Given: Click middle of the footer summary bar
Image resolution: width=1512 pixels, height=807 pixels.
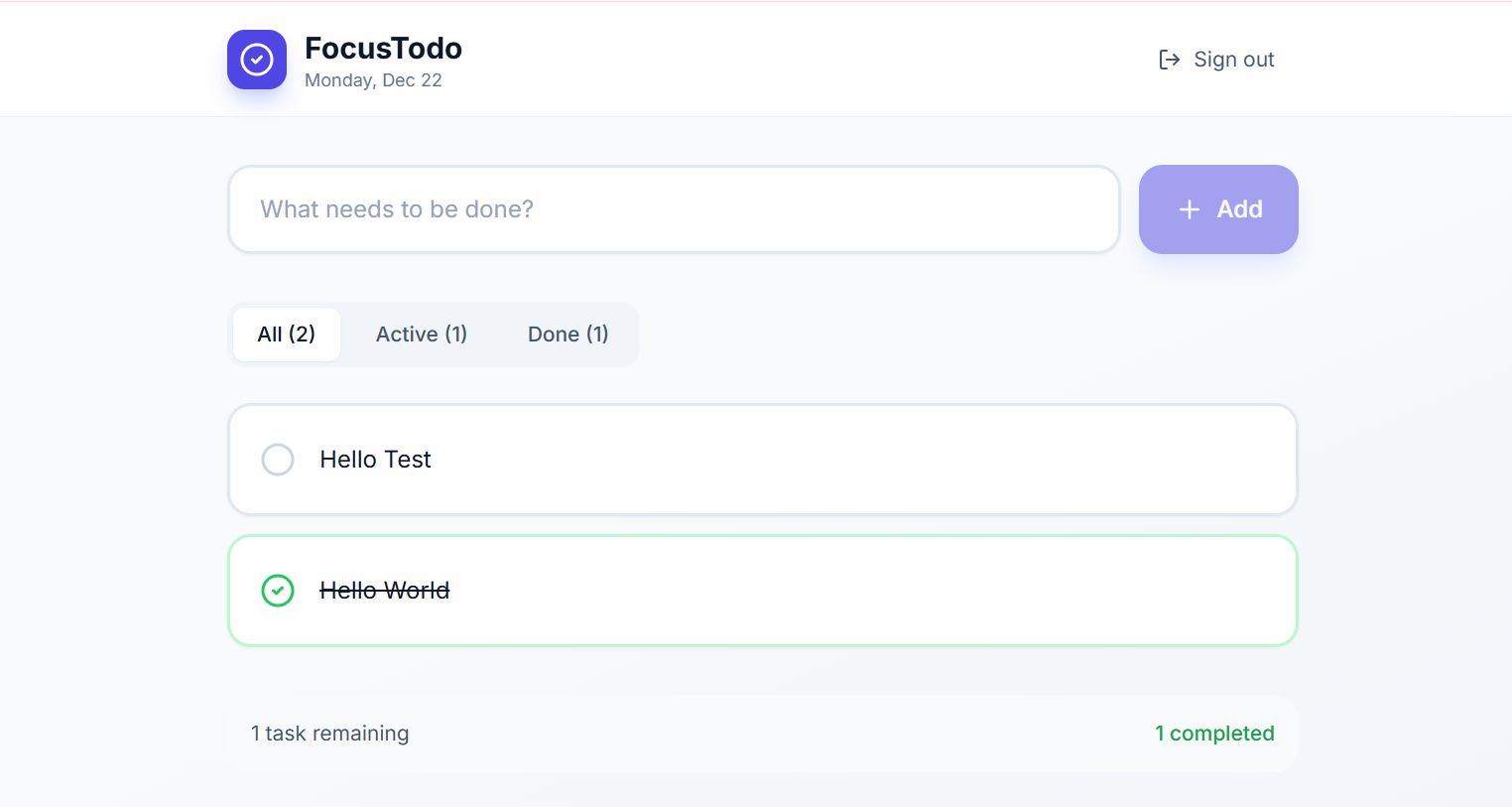Looking at the screenshot, I should click(x=764, y=734).
